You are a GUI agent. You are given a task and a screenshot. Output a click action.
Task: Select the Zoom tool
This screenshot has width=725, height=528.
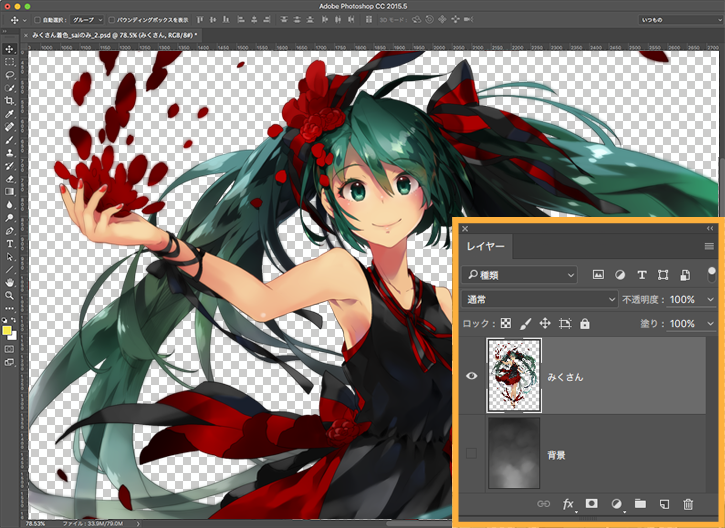[x=9, y=295]
